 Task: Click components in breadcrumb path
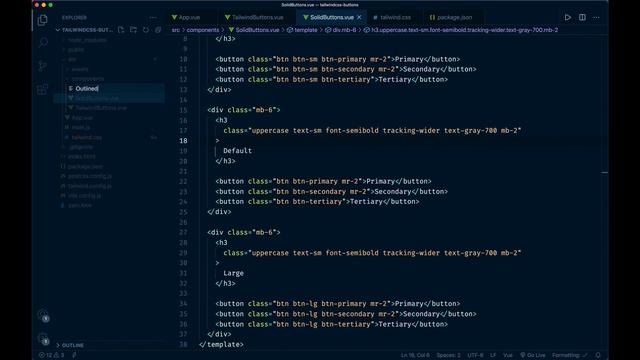(202, 30)
